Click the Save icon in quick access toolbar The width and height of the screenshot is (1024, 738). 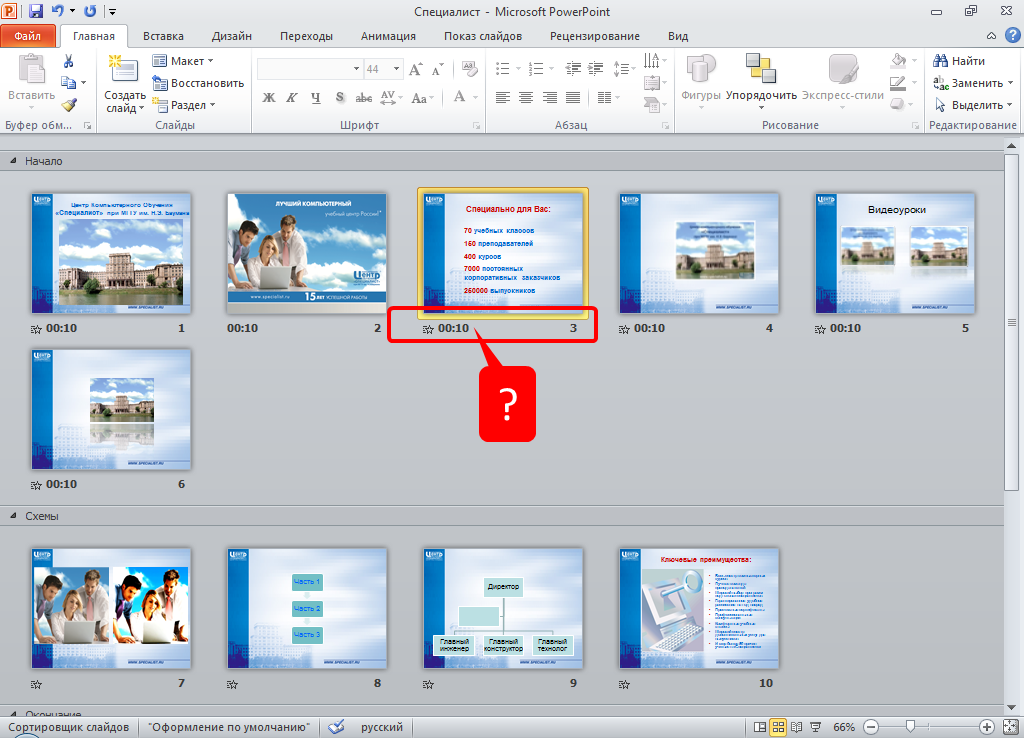36,11
